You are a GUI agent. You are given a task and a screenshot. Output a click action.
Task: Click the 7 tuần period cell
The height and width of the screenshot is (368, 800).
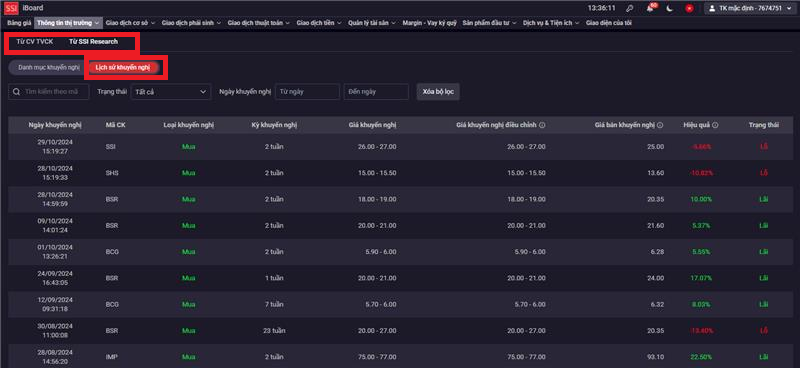pos(274,304)
